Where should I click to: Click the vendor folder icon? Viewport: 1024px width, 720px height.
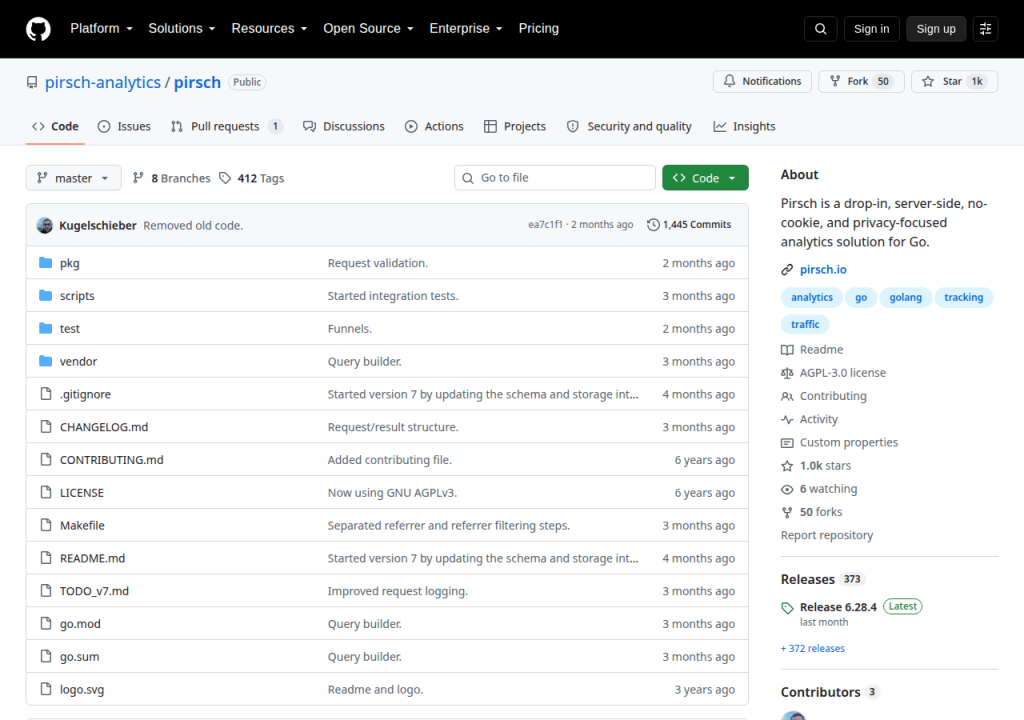coord(45,361)
